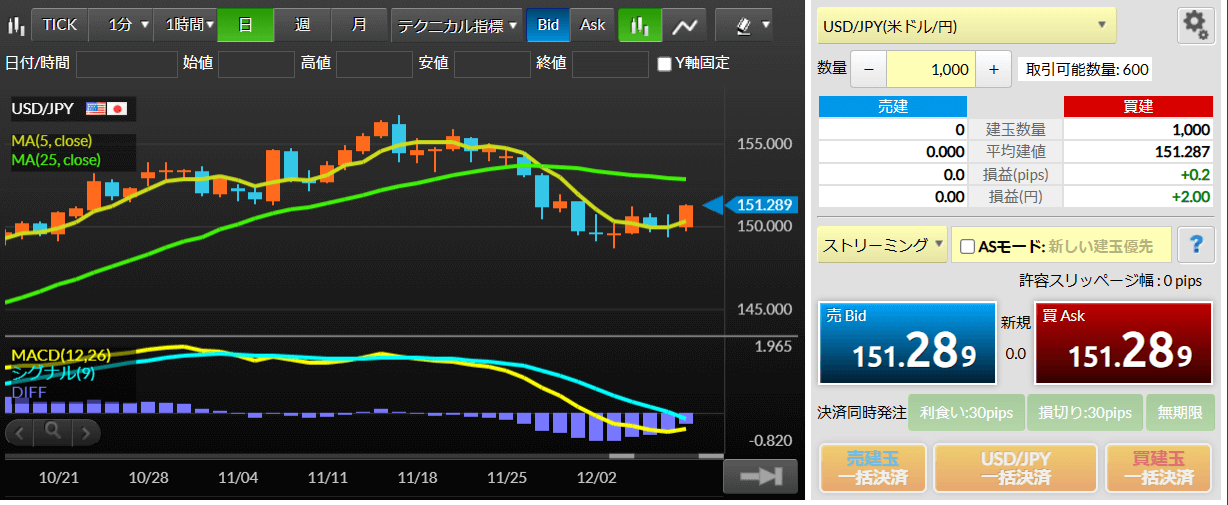Screen dimensions: 1228x505
Task: Open the USD/JPY currency pair dropdown
Action: tap(966, 26)
